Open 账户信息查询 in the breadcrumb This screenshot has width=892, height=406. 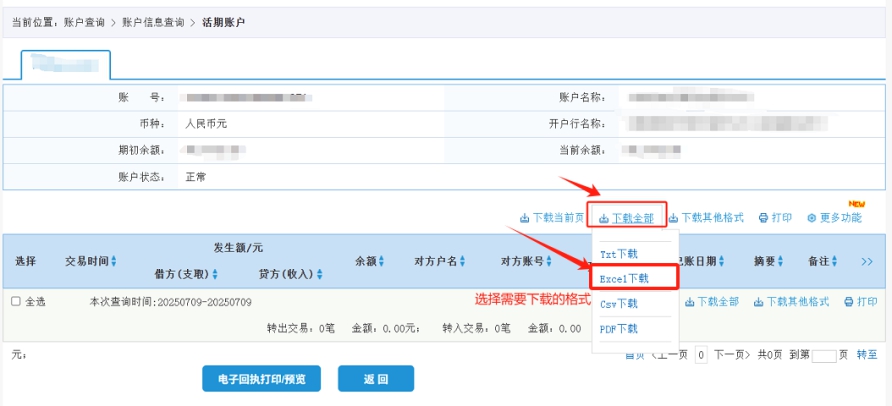click(154, 23)
